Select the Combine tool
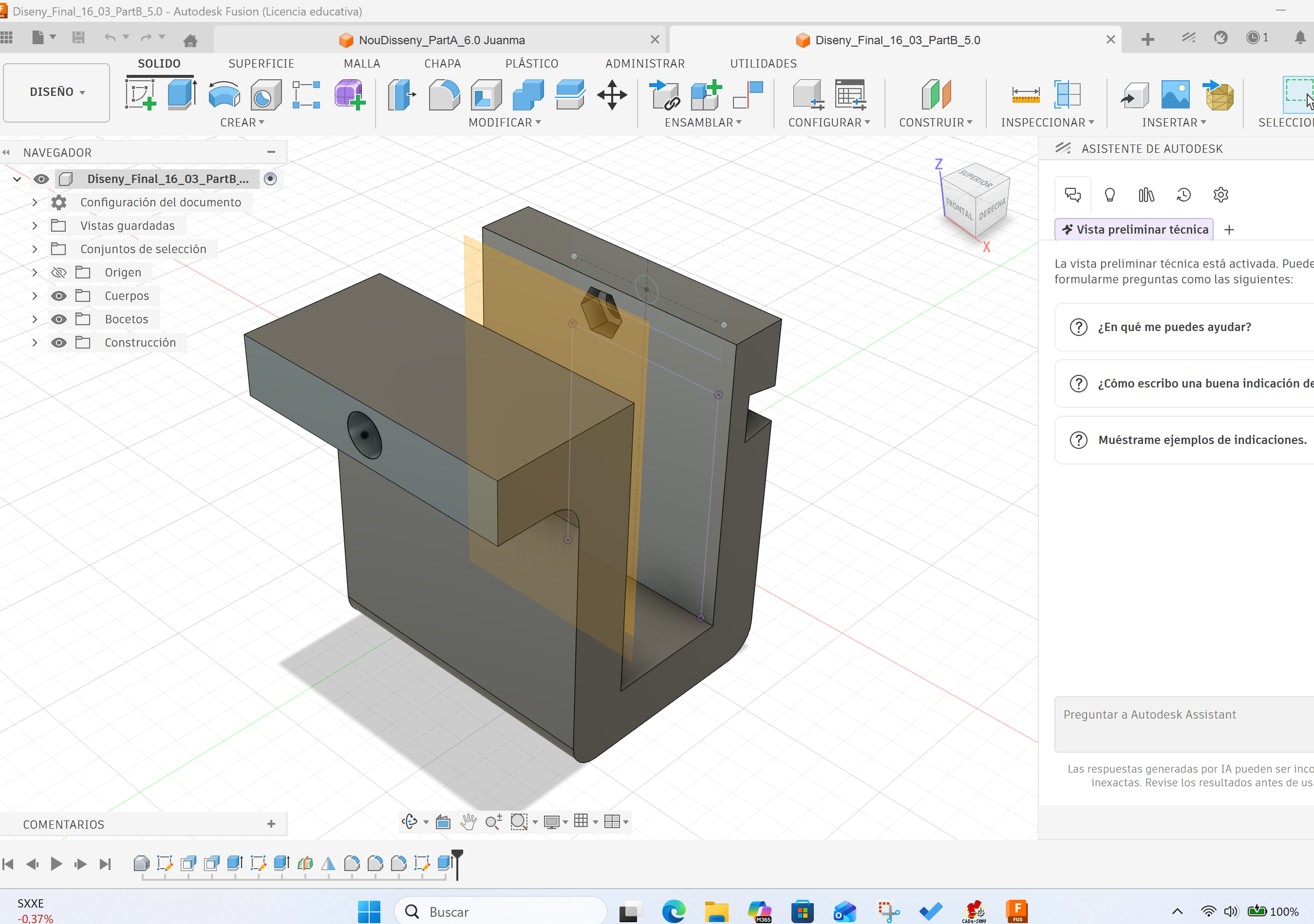The height and width of the screenshot is (924, 1314). click(528, 94)
